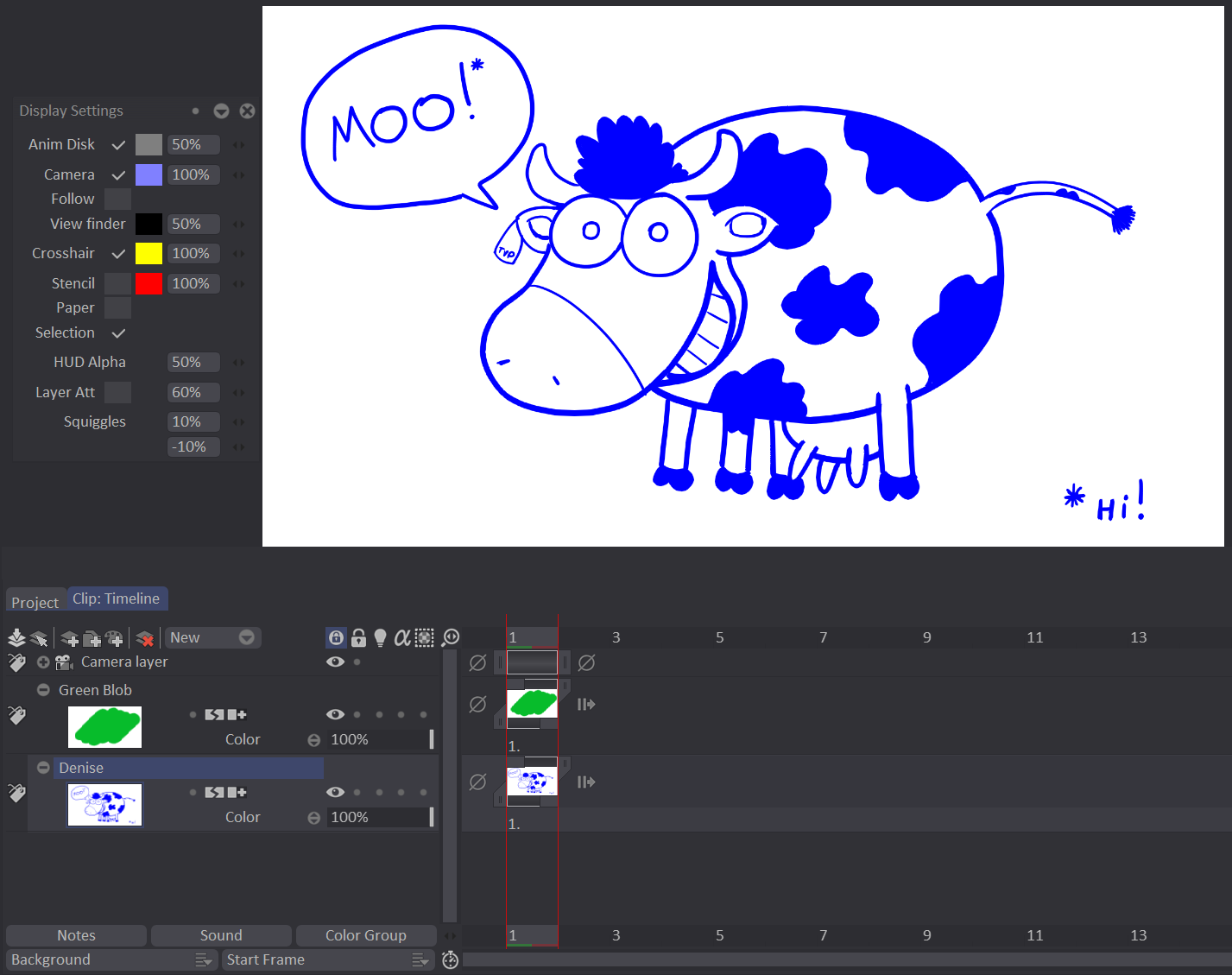This screenshot has height=975, width=1232.
Task: Hide the Green Blob layer via eye icon
Action: point(335,714)
